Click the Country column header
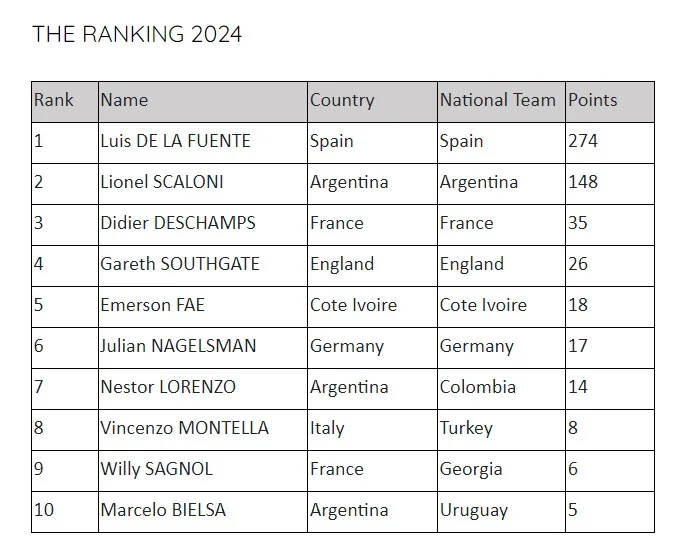The height and width of the screenshot is (552, 685). click(x=342, y=100)
